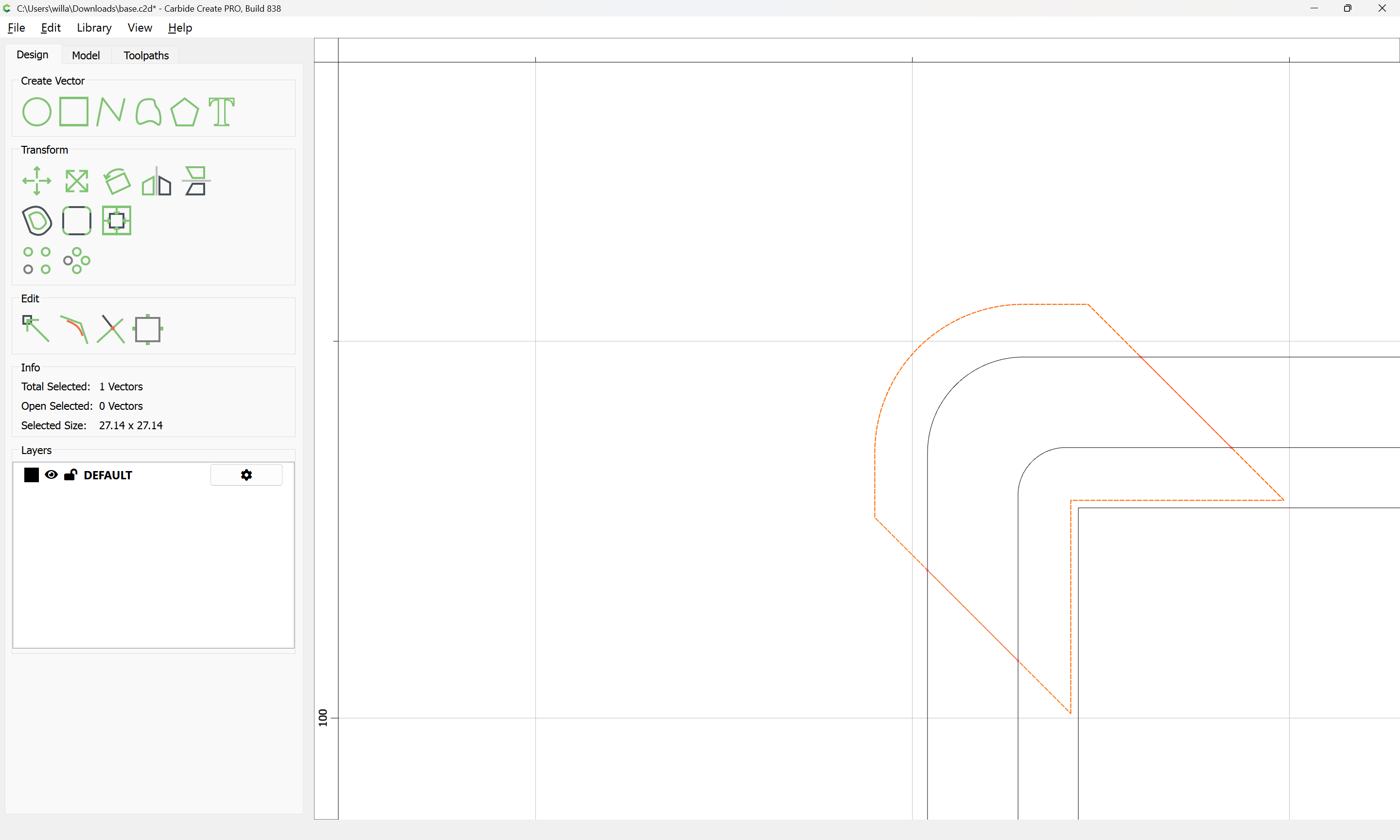Activate the Trim Vectors tool
The width and height of the screenshot is (1400, 840).
point(111,328)
